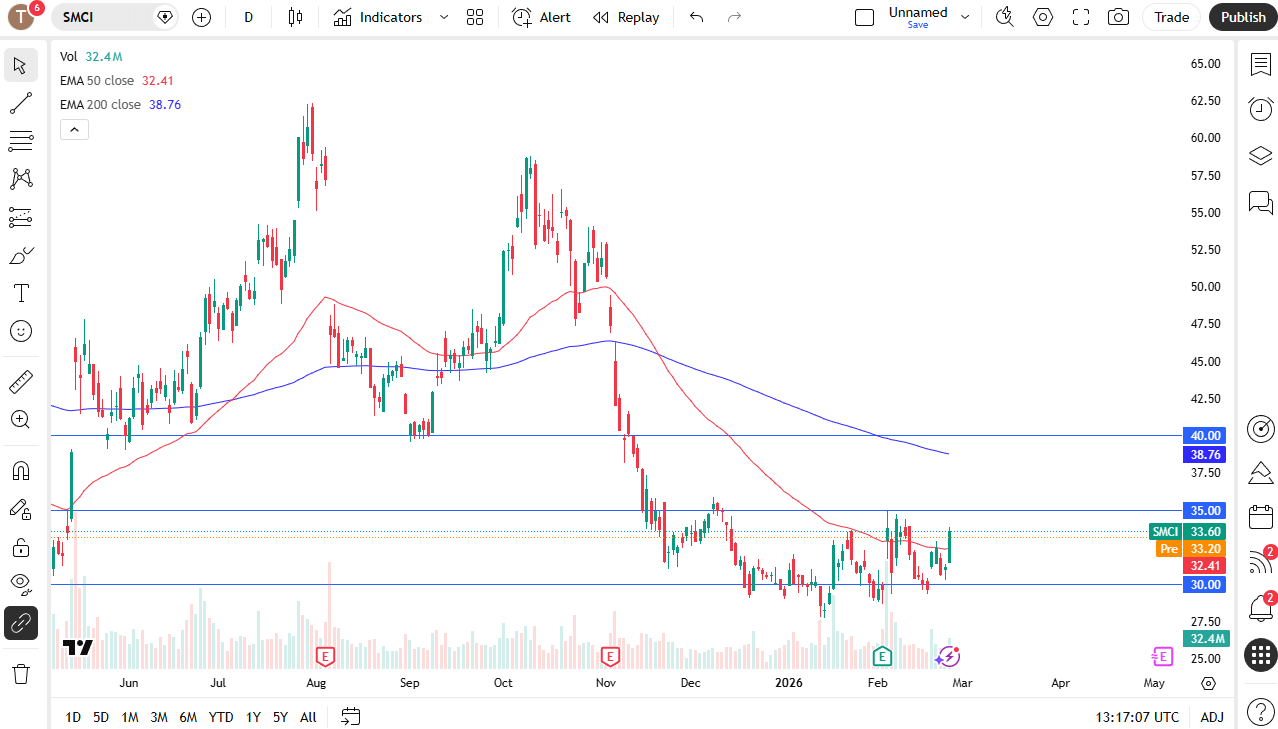Toggle magnet mode for drawings
This screenshot has width=1278, height=729.
click(x=20, y=470)
